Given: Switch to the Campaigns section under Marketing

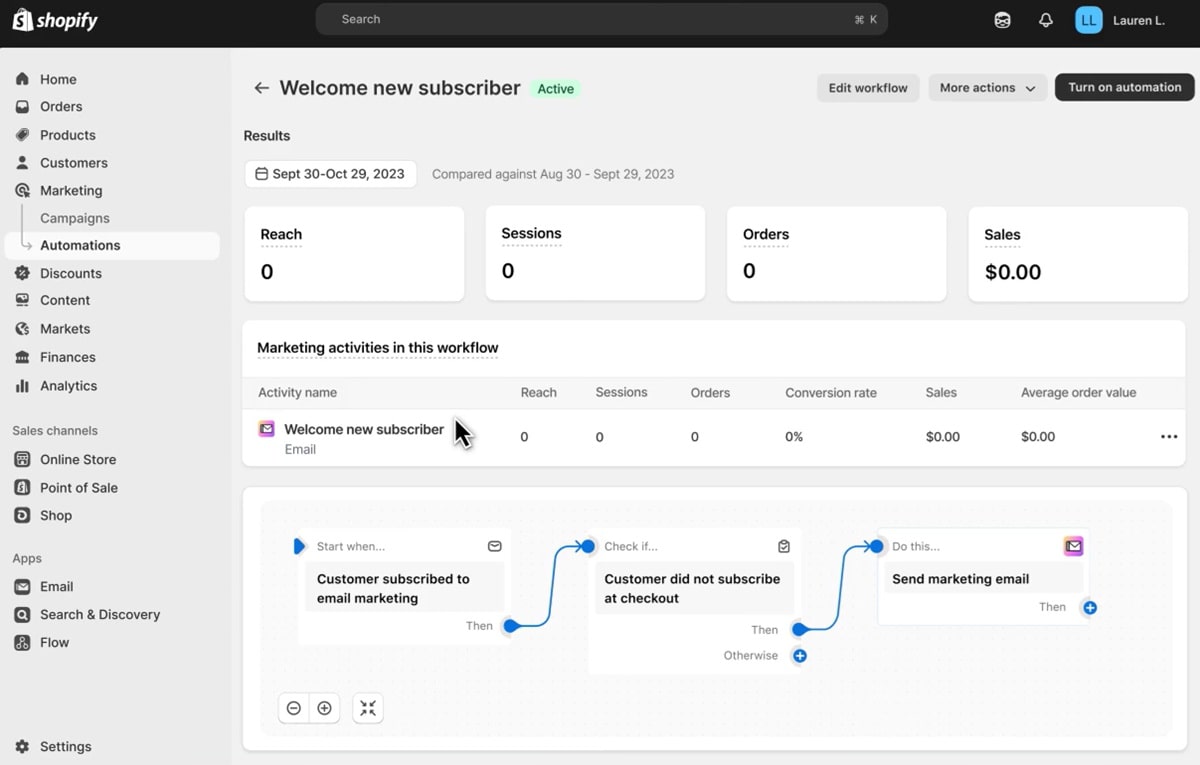Looking at the screenshot, I should click(74, 218).
